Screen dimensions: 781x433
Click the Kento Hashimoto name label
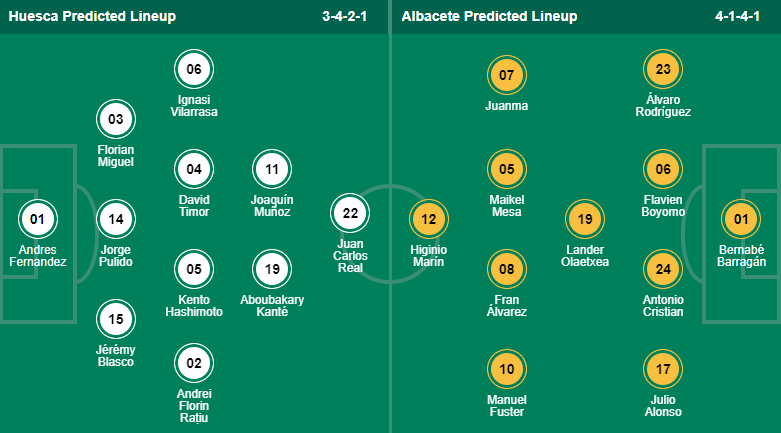(194, 305)
